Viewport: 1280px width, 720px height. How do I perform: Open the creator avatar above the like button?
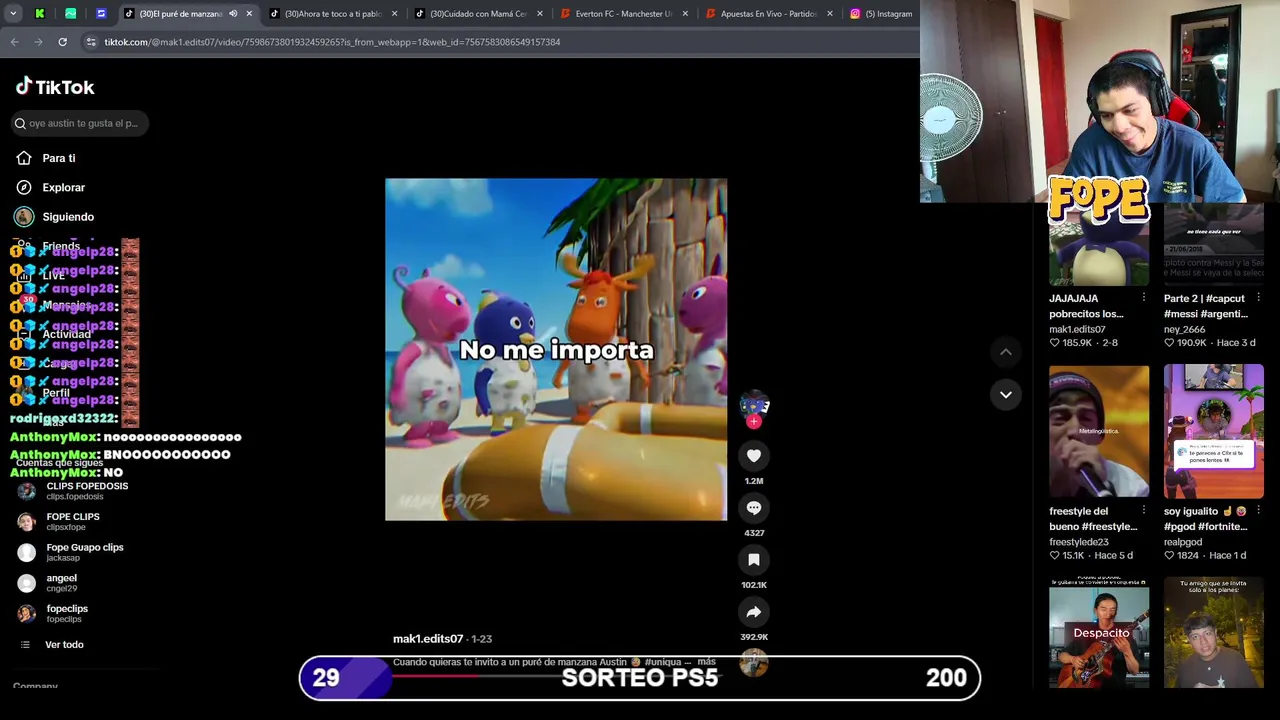tap(754, 404)
